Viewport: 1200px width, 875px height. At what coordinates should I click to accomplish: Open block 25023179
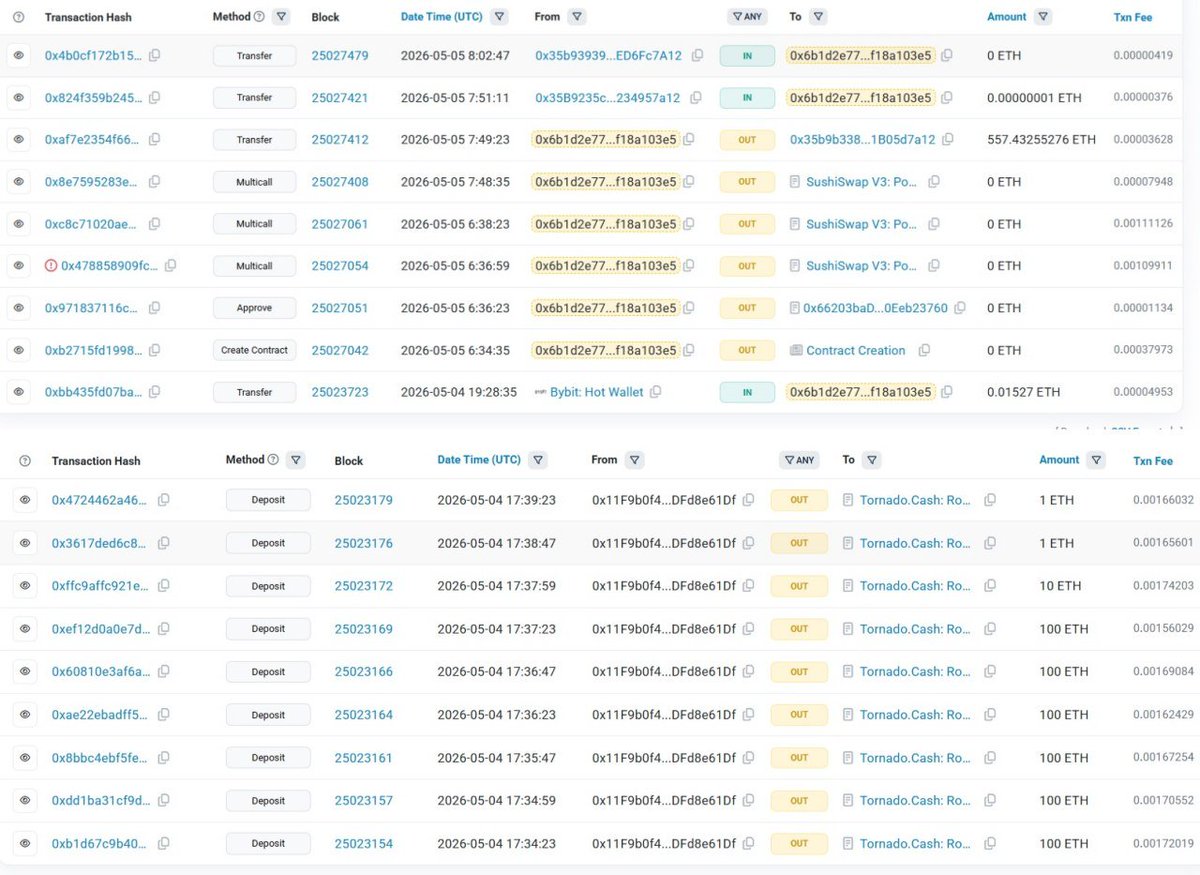364,500
